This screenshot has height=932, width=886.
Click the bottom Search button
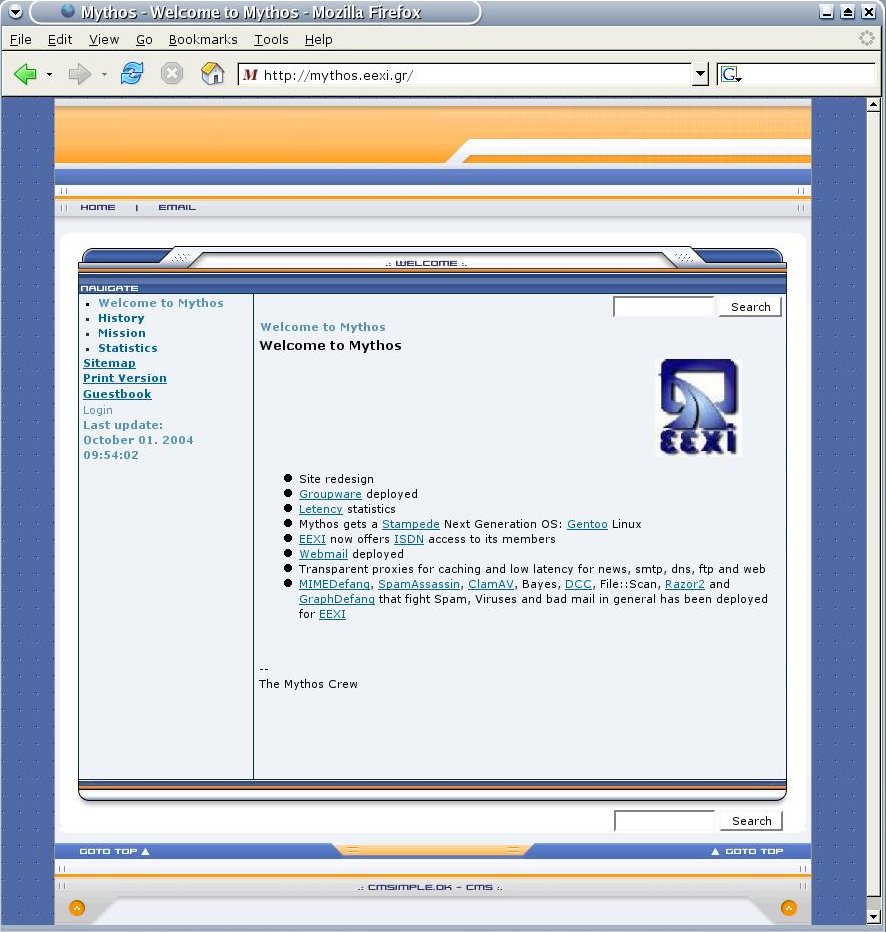751,821
